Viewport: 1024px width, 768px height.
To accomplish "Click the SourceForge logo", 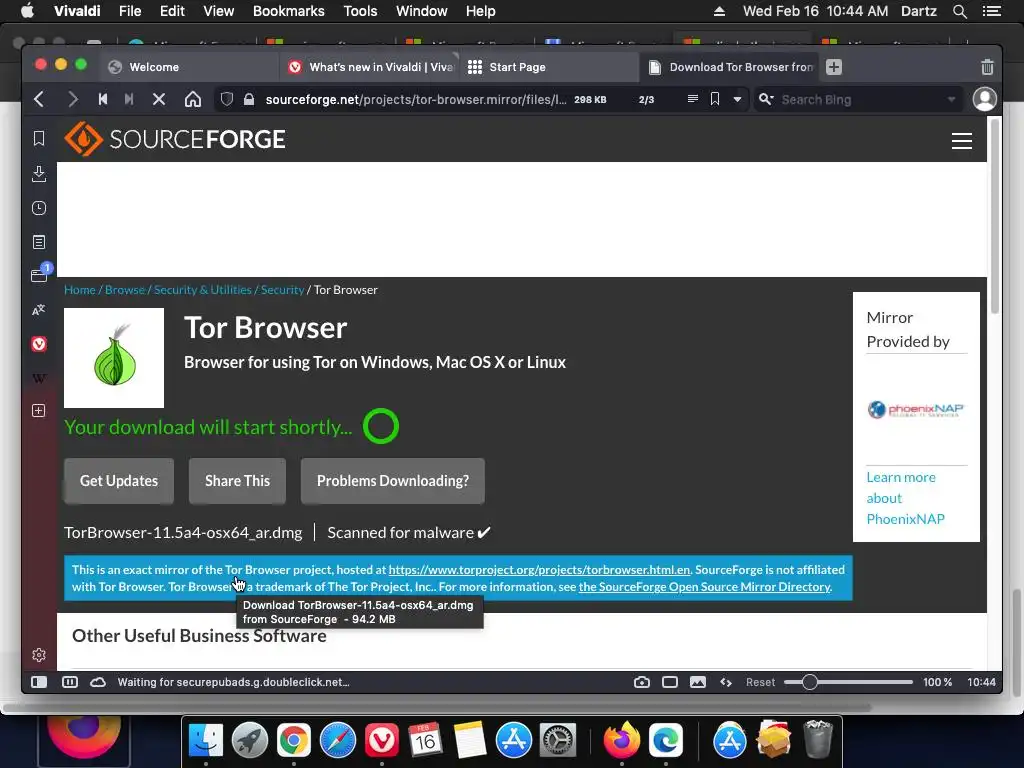I will [174, 139].
